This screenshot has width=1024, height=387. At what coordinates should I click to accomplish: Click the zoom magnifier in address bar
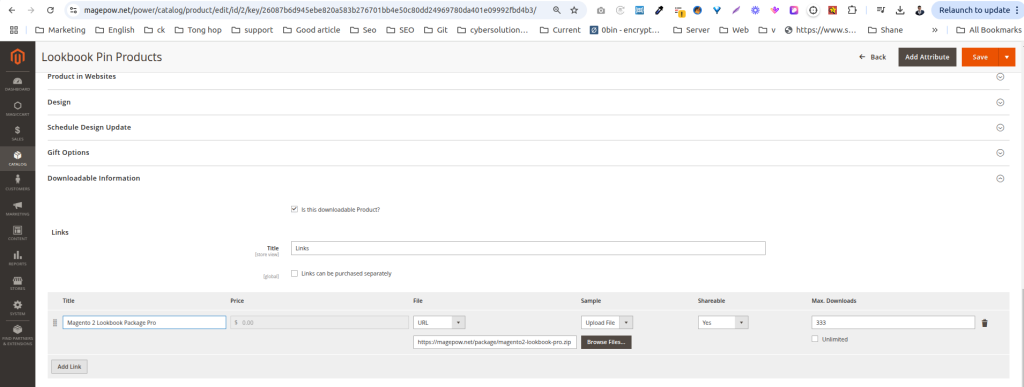[556, 10]
